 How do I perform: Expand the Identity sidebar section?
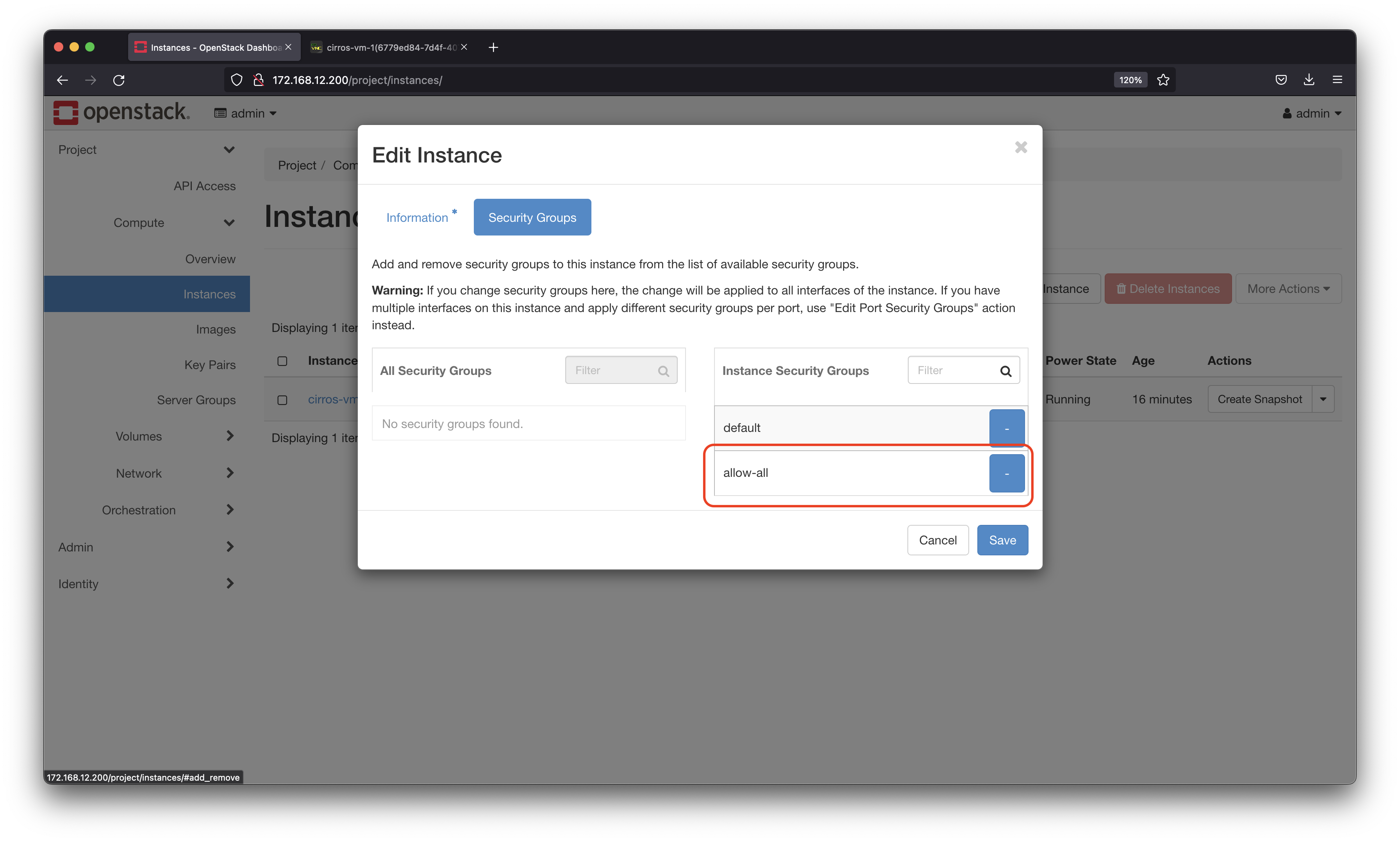tap(146, 584)
